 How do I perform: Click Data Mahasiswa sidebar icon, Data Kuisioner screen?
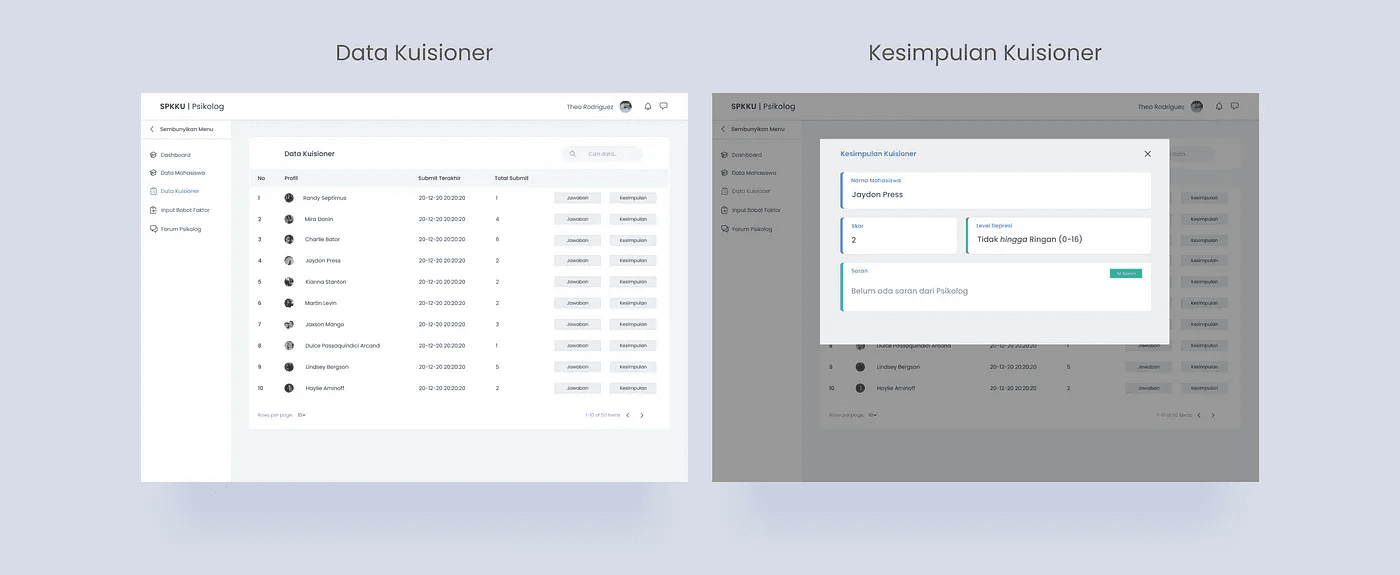(153, 173)
